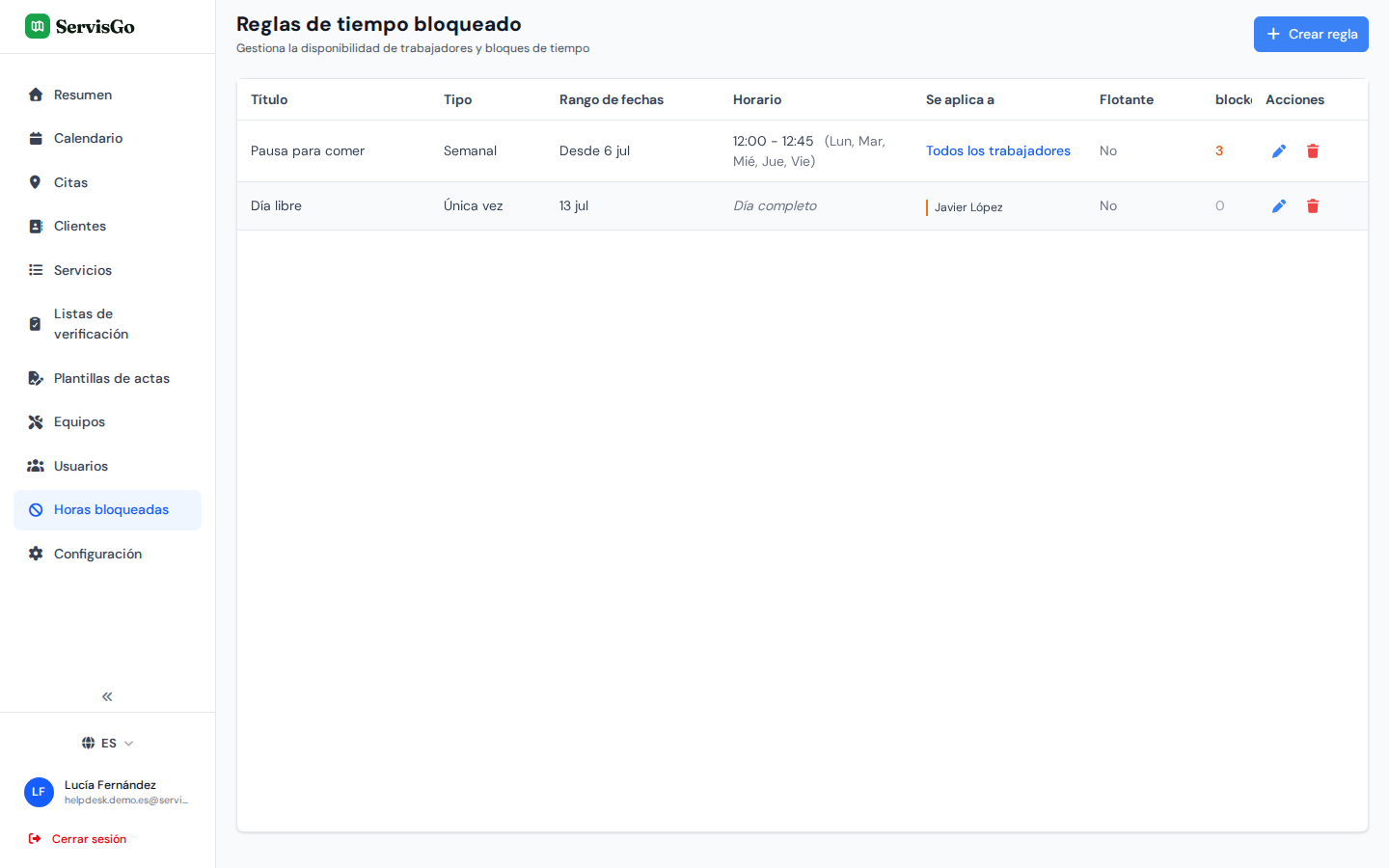Click the Resumen home icon
Image resolution: width=1389 pixels, height=868 pixels.
pos(36,95)
